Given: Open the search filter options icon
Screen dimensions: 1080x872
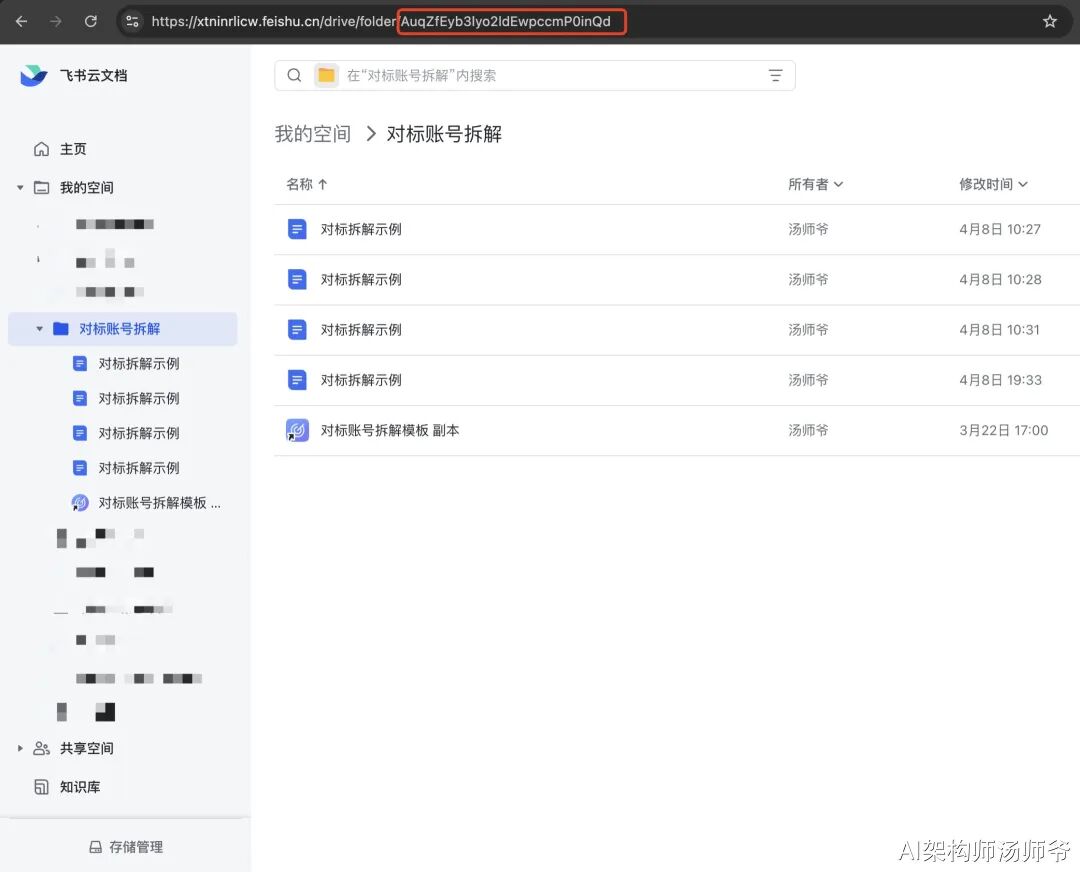Looking at the screenshot, I should [775, 76].
